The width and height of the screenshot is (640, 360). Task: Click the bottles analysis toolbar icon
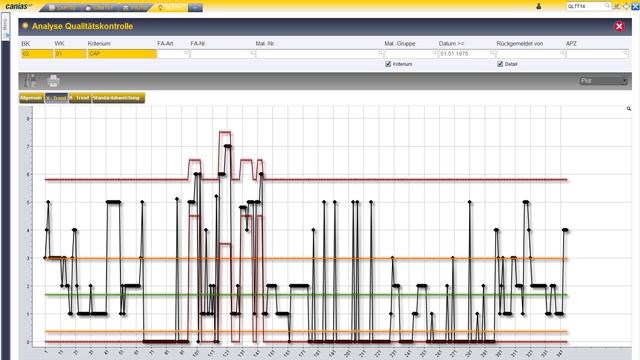tap(30, 81)
